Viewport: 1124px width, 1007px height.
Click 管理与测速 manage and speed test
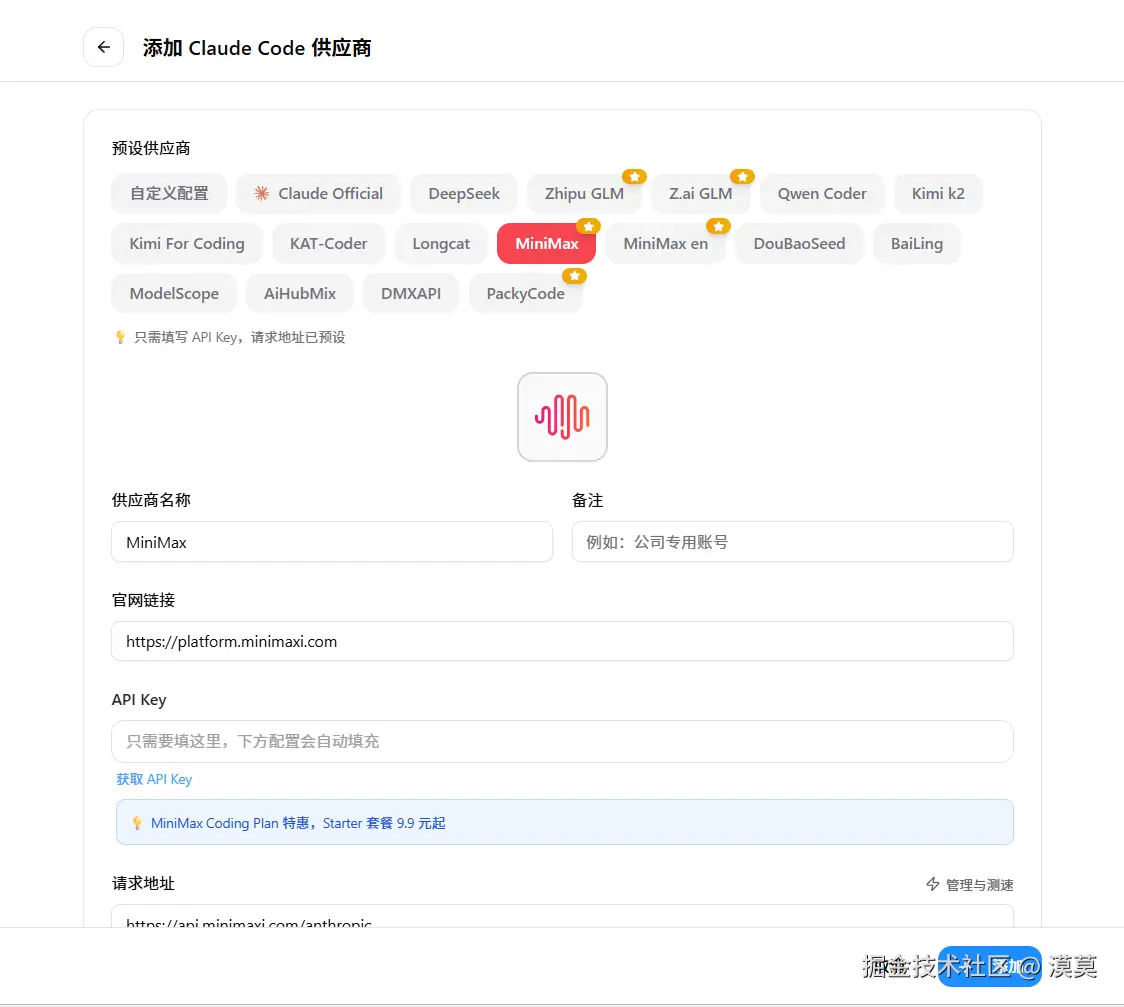(970, 884)
